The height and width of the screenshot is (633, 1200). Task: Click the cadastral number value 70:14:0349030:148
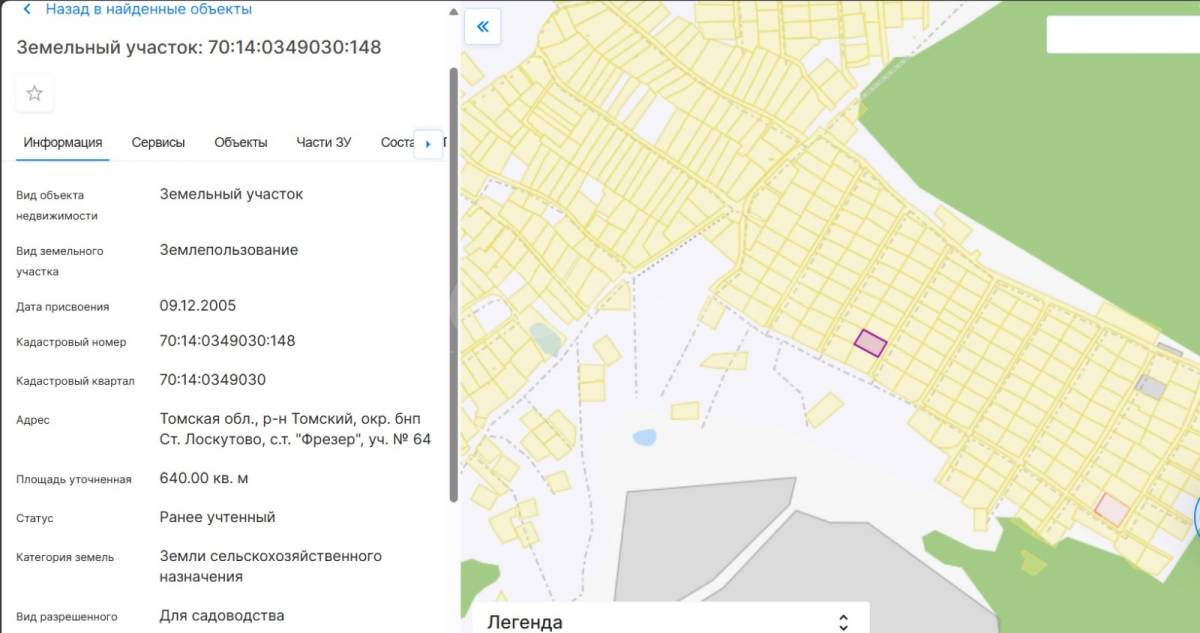[x=227, y=341]
